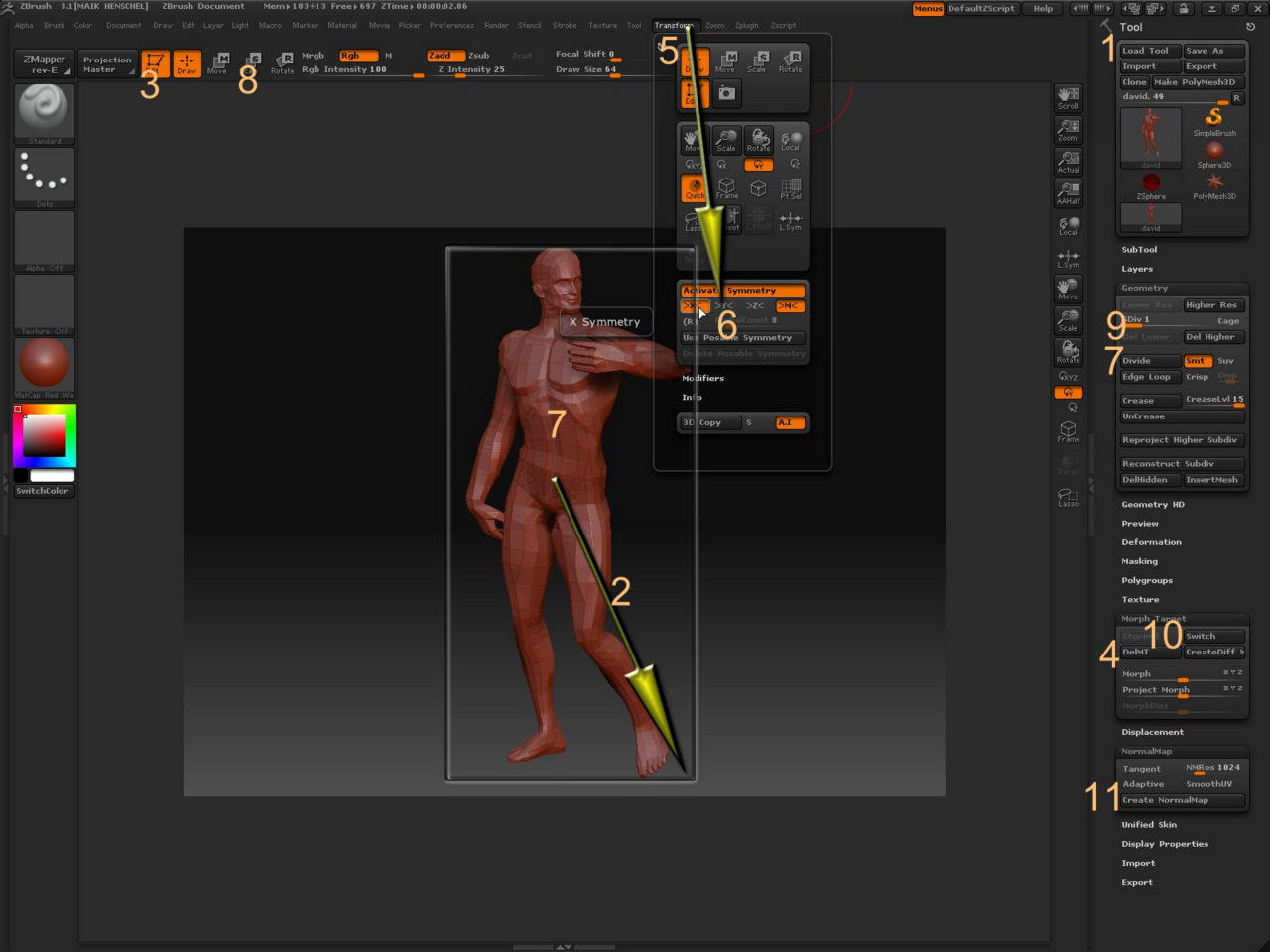The width and height of the screenshot is (1270, 952).
Task: Choose the PolyMesh3D star tool
Action: (1214, 184)
